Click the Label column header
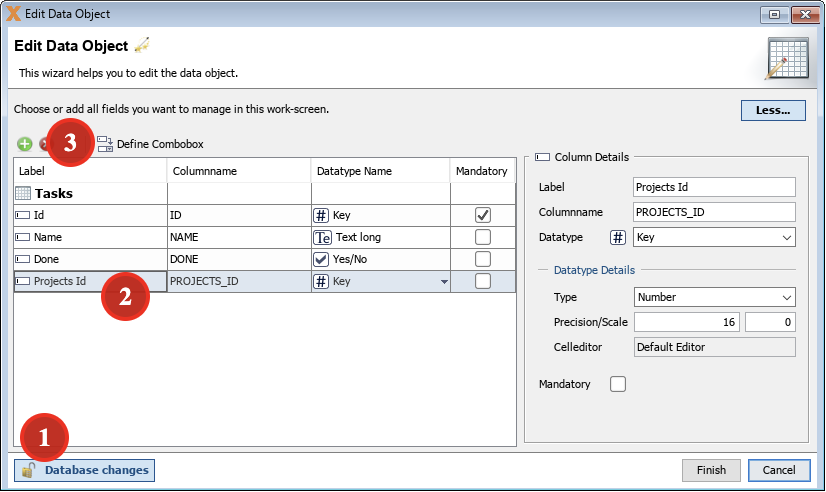The height and width of the screenshot is (492, 826). [90, 171]
